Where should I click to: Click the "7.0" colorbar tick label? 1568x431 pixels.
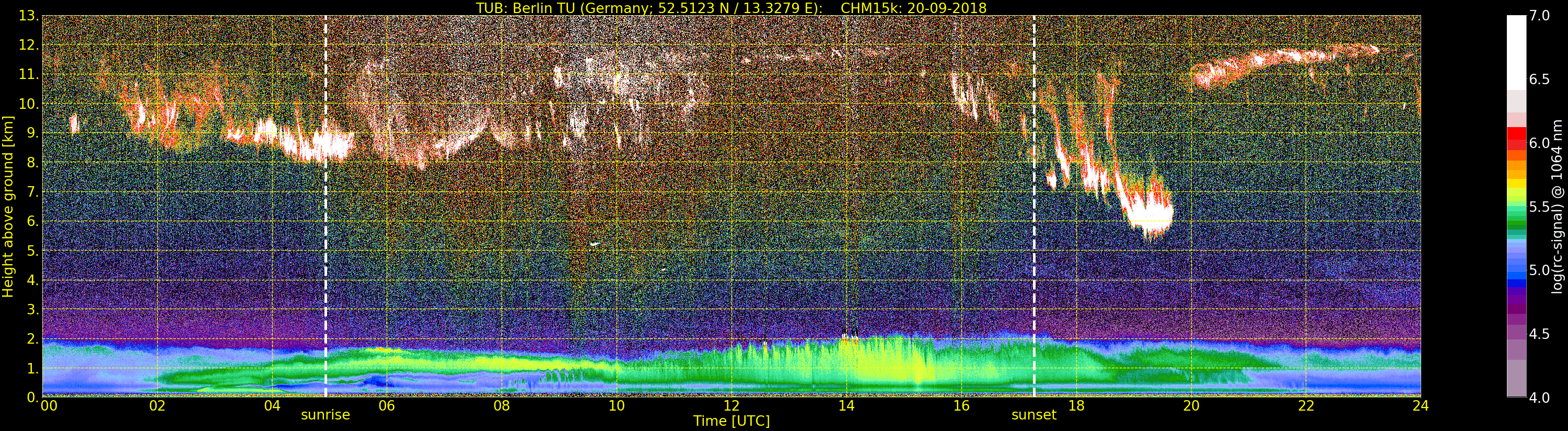click(1539, 16)
